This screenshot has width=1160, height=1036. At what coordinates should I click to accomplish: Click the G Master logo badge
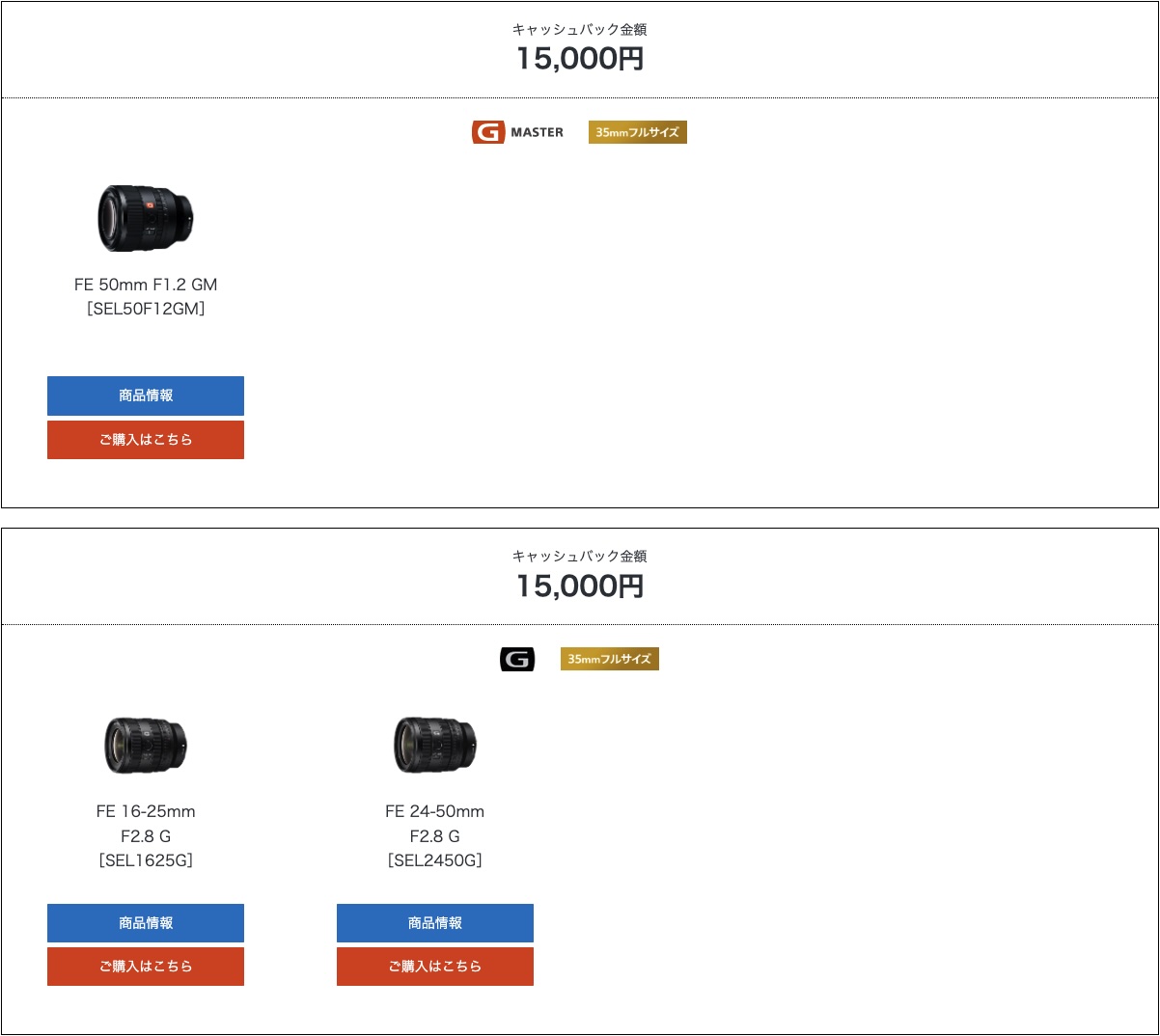click(x=517, y=132)
